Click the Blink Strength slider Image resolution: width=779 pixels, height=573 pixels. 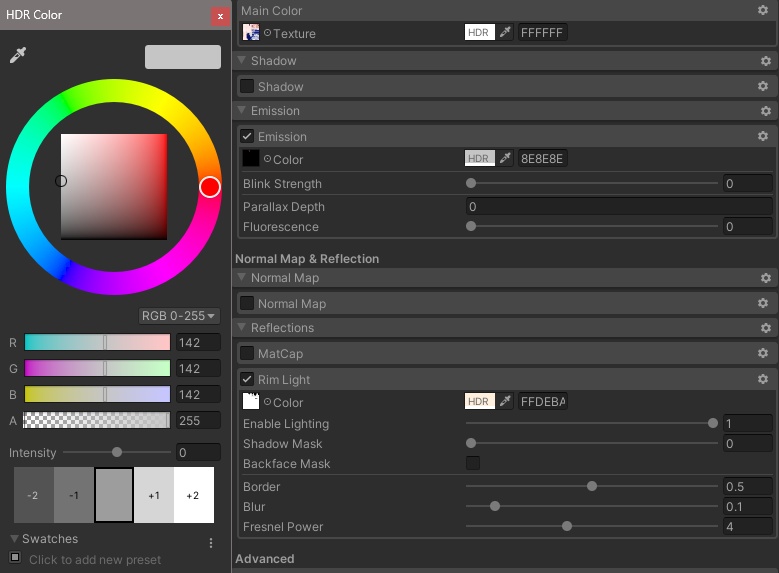click(592, 183)
